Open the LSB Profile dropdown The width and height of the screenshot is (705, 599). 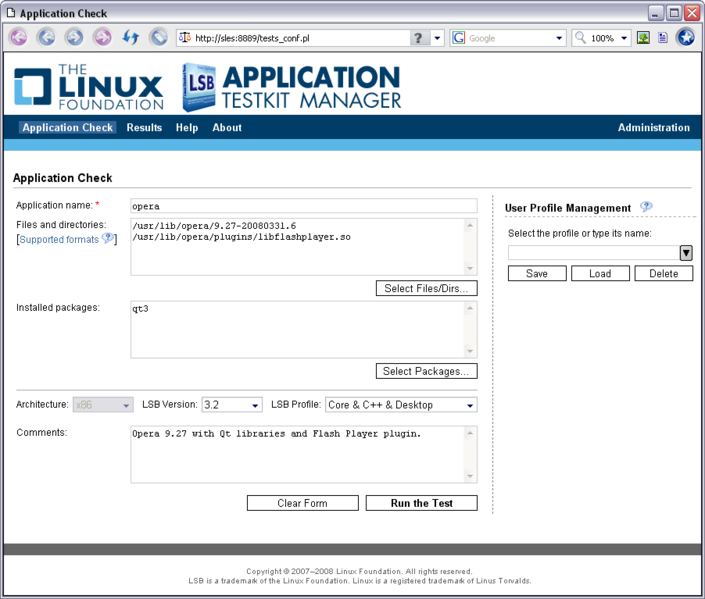pyautogui.click(x=401, y=405)
